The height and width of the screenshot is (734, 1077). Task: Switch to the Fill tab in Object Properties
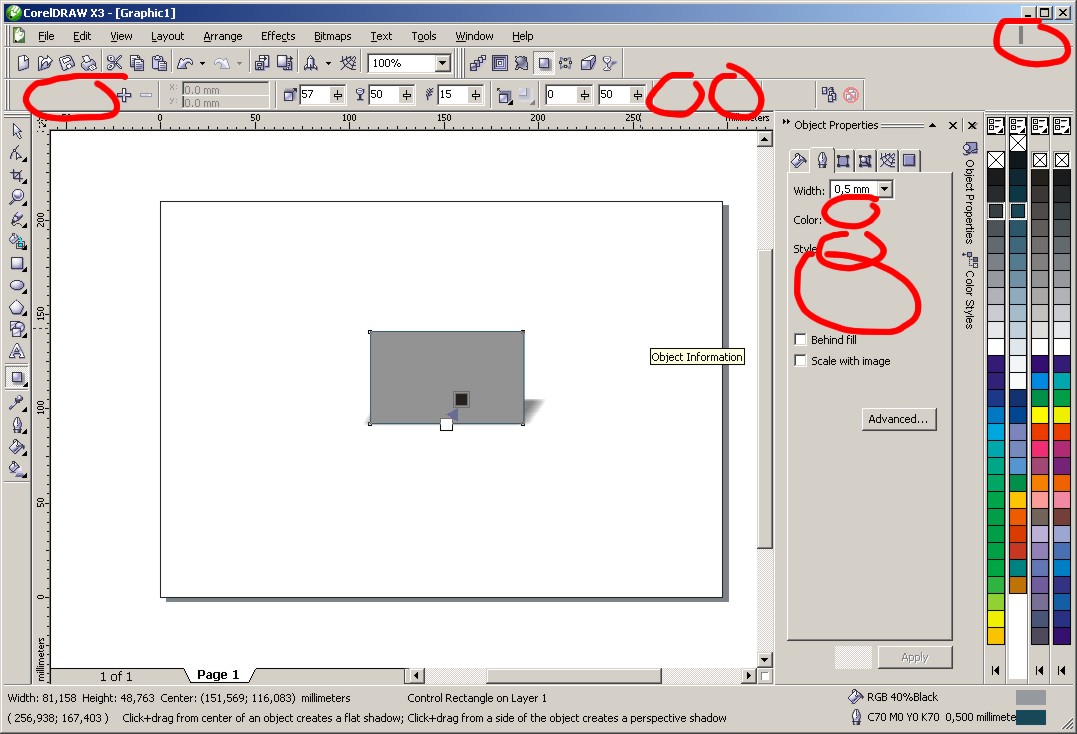[x=799, y=160]
